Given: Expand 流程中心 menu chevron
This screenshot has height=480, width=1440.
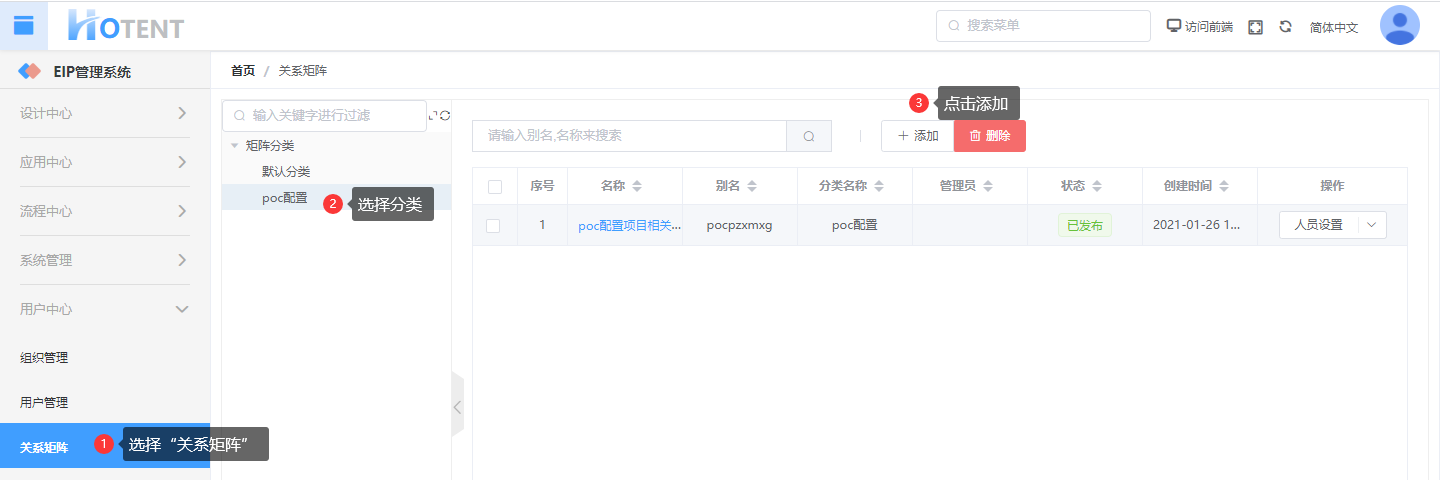Looking at the screenshot, I should 182,211.
